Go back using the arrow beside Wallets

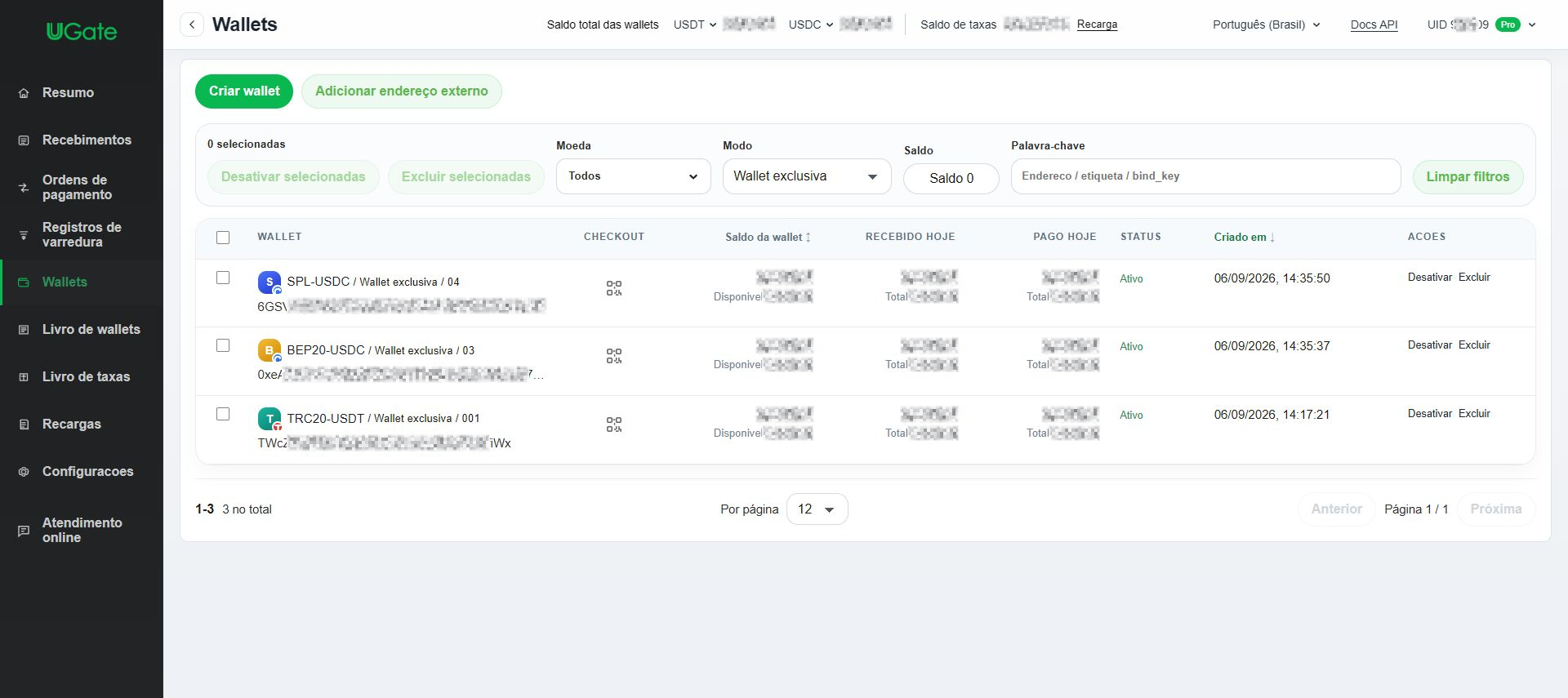point(192,24)
